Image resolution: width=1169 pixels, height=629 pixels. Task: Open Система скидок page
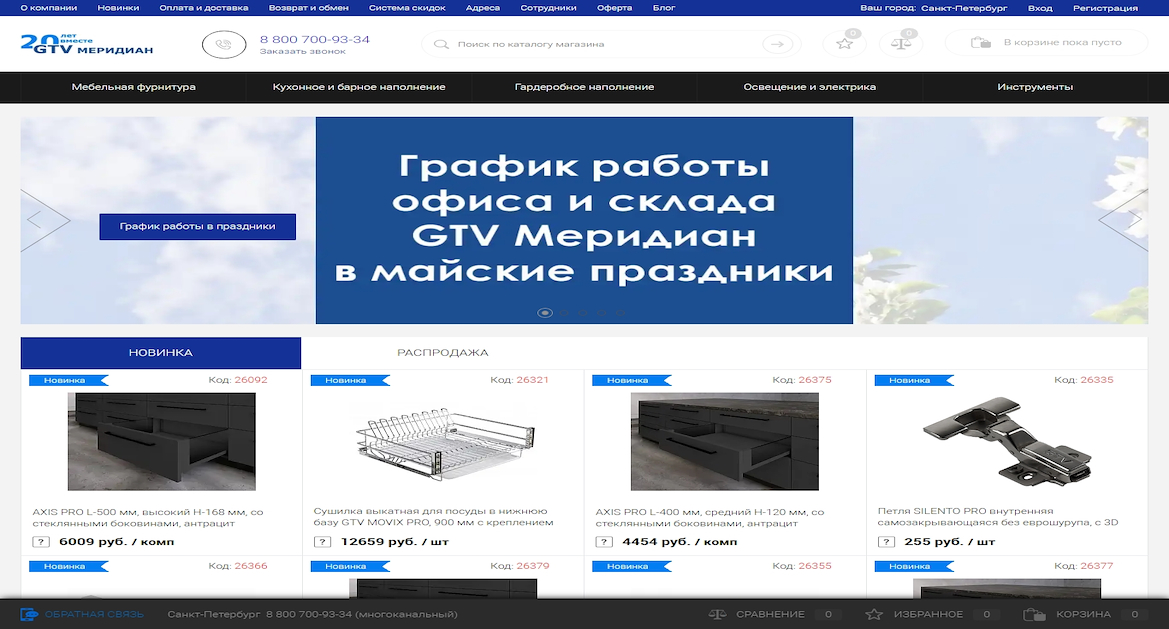point(407,8)
